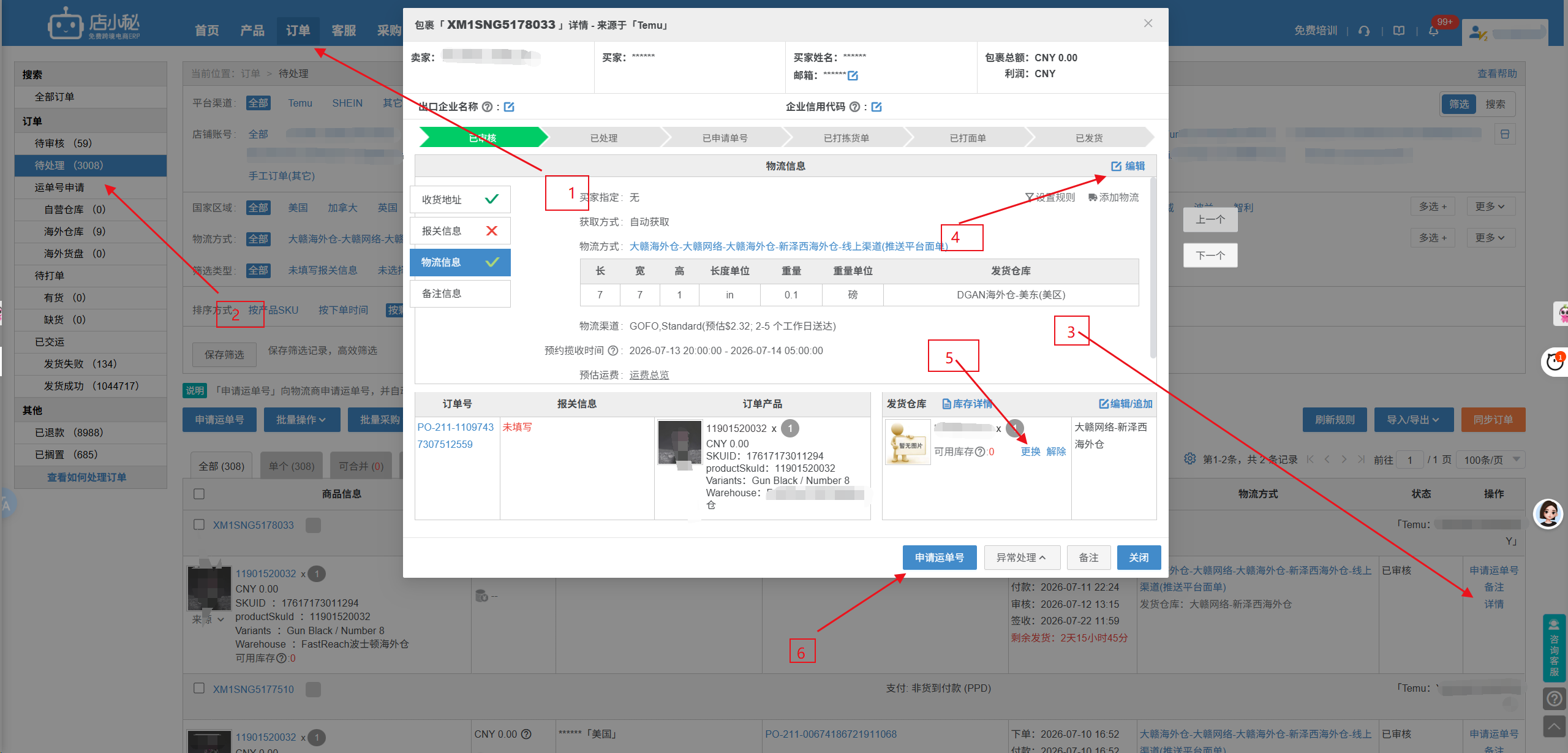
Task: Click 设置规则 filter icon link
Action: 1050,197
